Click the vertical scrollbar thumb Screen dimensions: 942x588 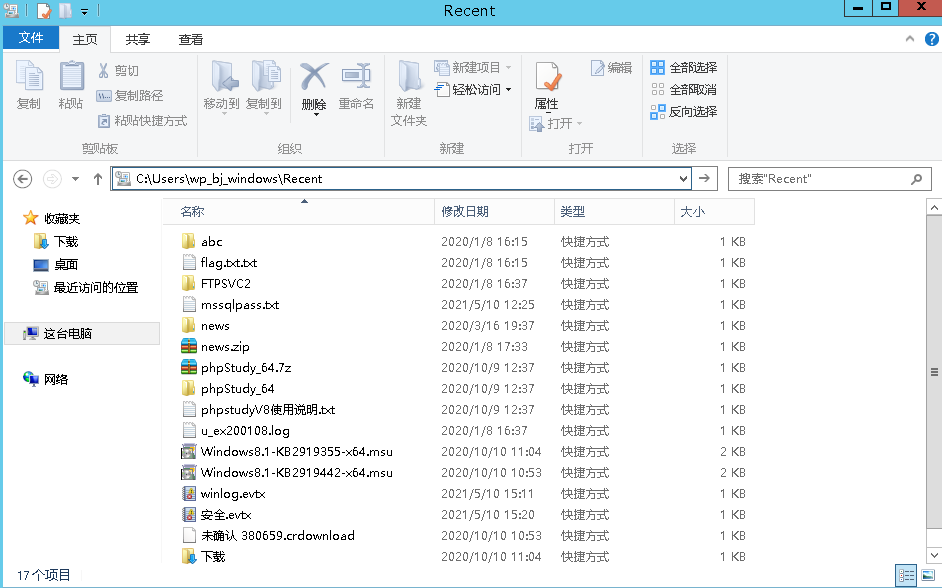934,372
